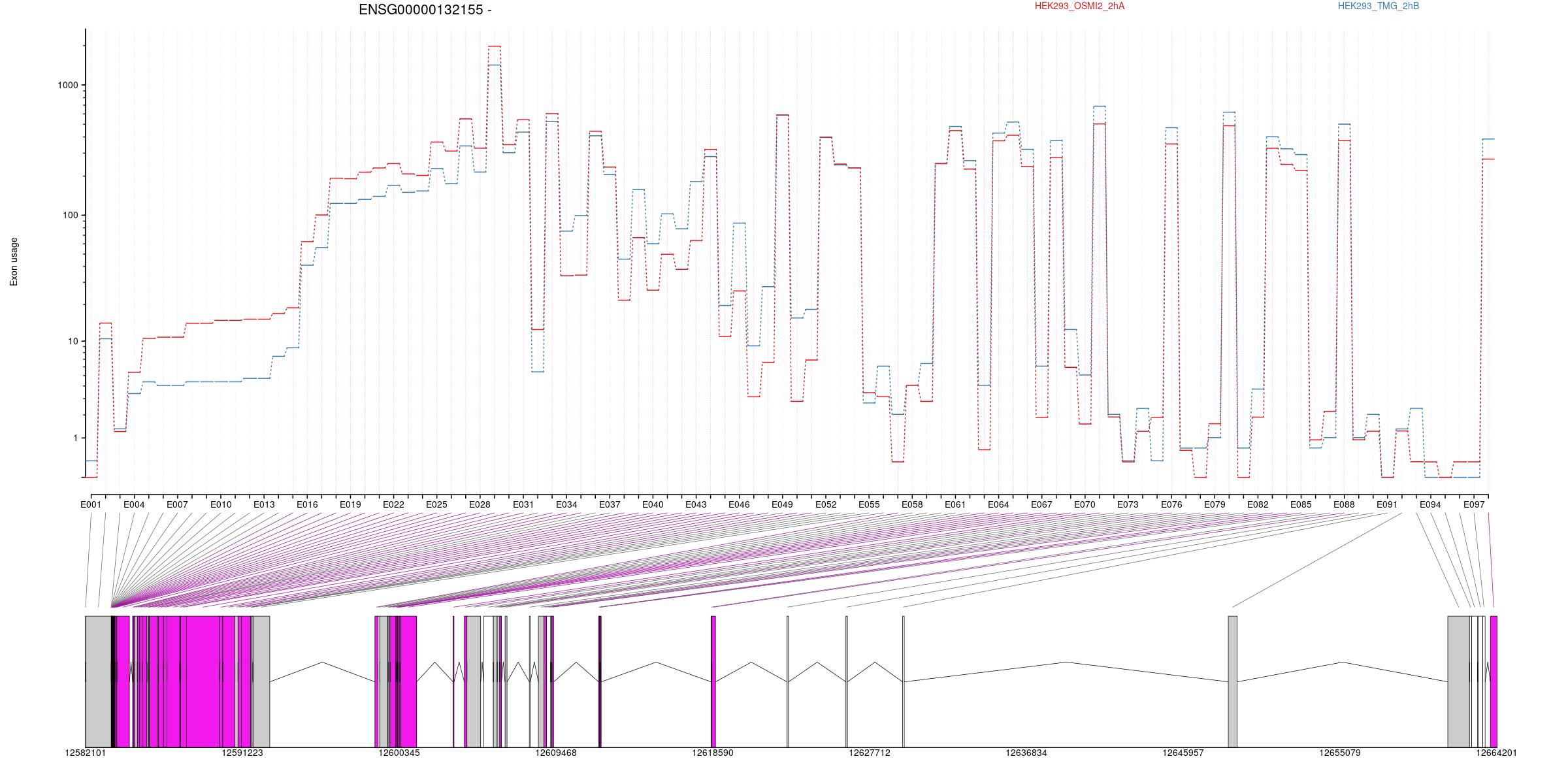This screenshot has height=784, width=1568.
Task: Click the highest red peak above E029
Action: pos(495,46)
